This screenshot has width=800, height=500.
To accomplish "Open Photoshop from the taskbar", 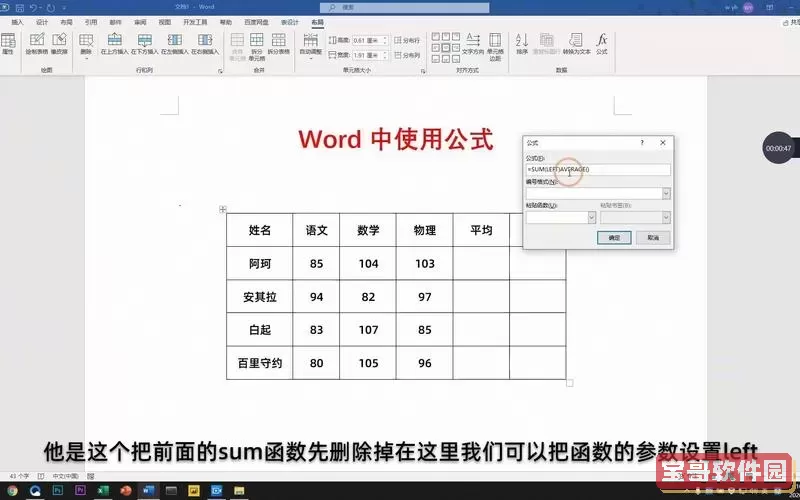I will click(x=58, y=491).
